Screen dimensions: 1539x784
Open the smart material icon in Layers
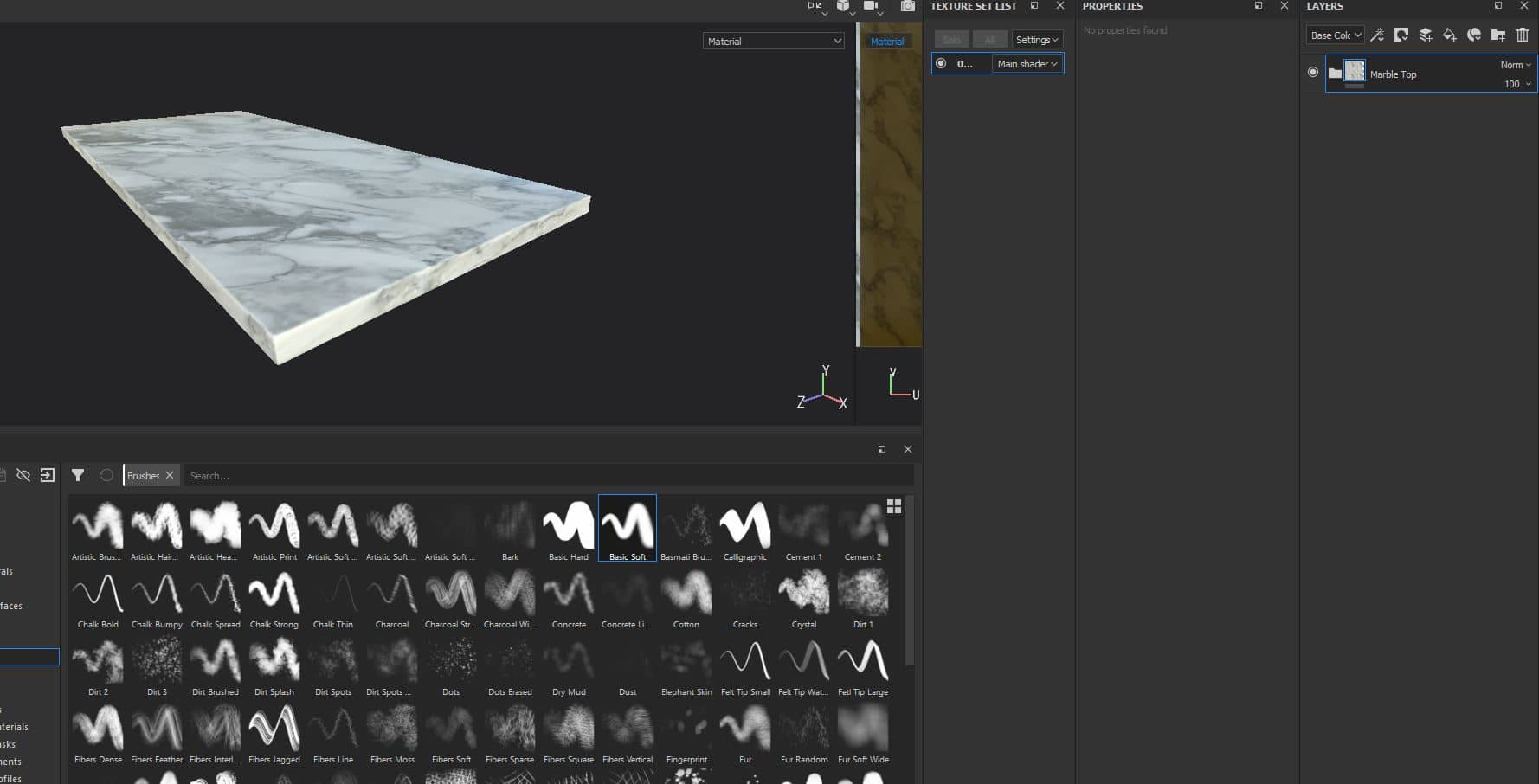(1474, 35)
